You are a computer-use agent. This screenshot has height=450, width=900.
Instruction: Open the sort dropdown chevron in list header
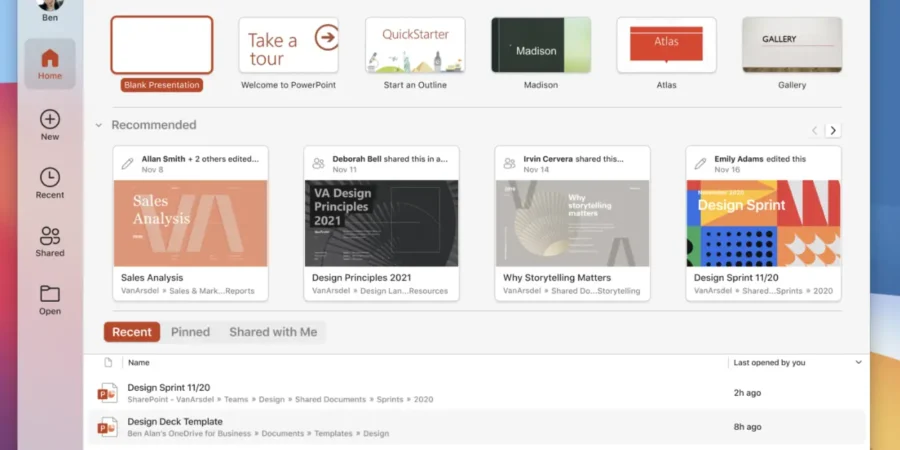859,362
